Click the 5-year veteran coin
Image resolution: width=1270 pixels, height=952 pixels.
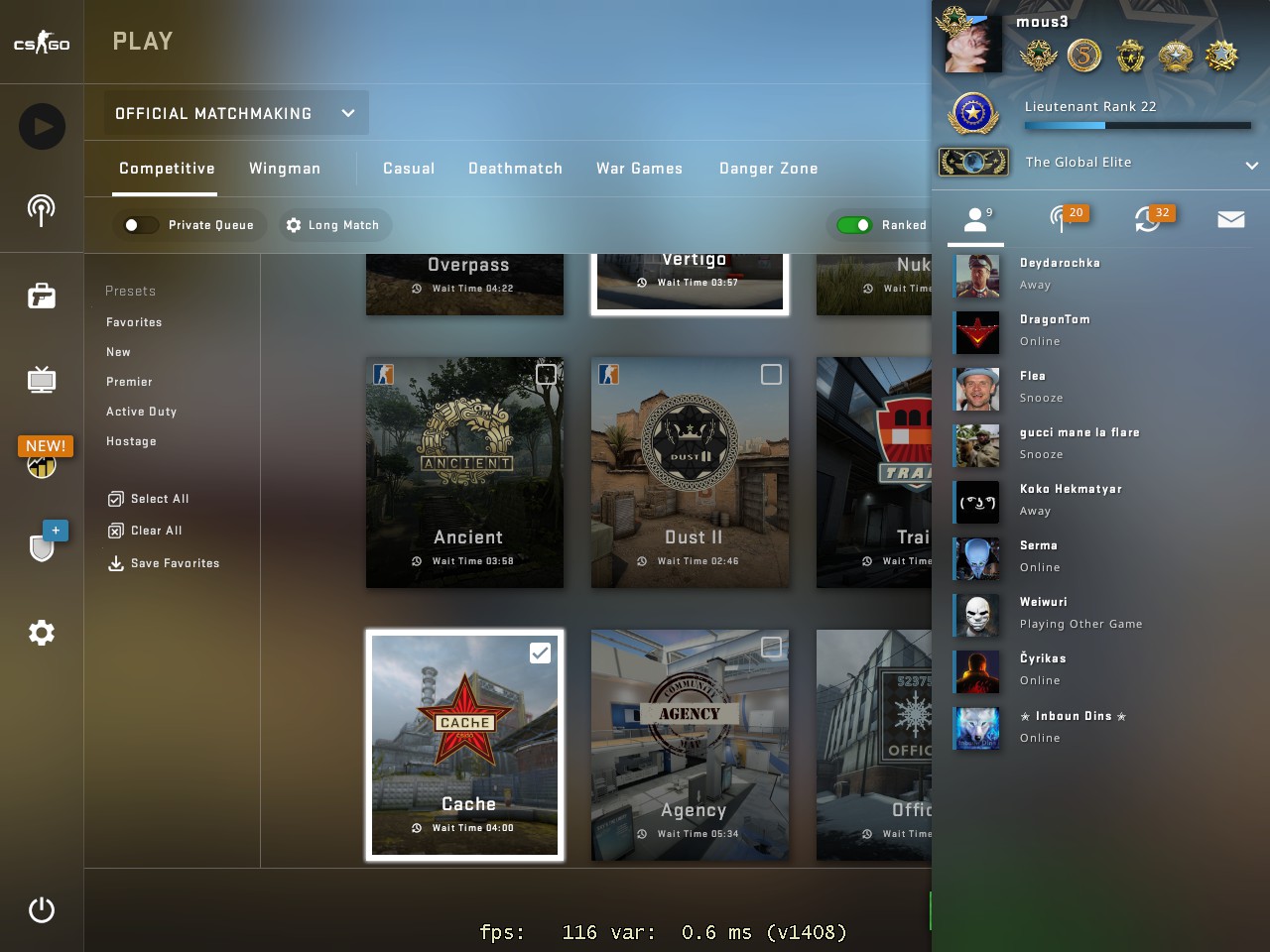[x=1084, y=56]
